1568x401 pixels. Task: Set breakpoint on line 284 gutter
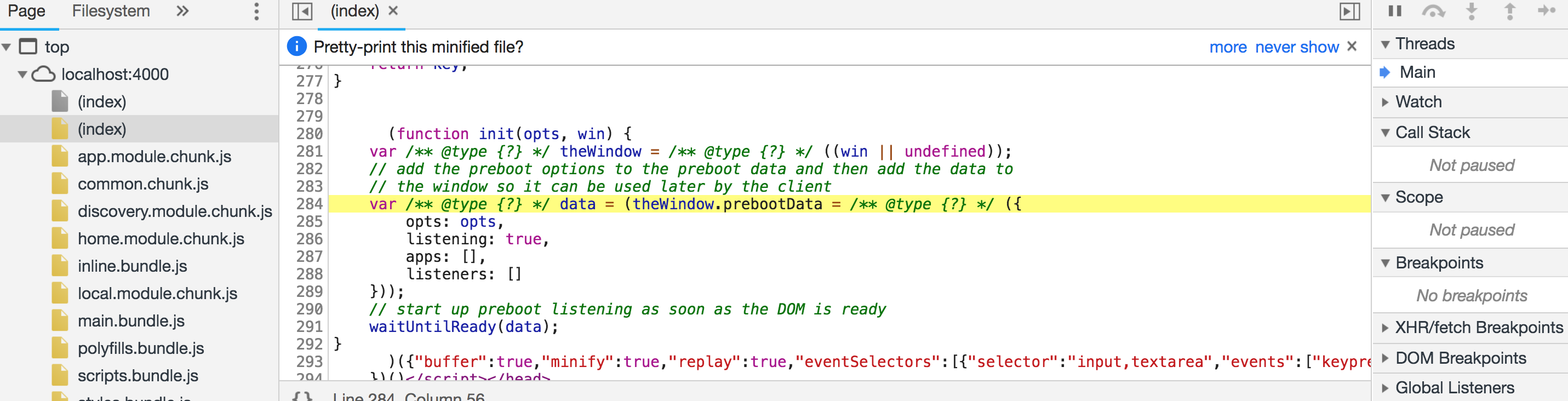[309, 204]
